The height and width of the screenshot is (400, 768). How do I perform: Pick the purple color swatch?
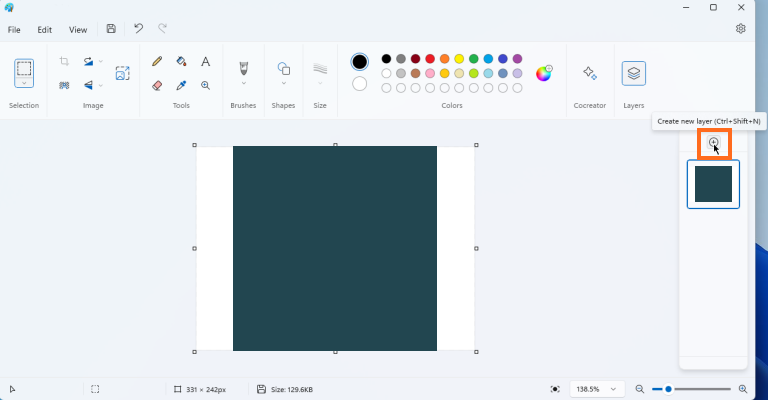[x=517, y=59]
